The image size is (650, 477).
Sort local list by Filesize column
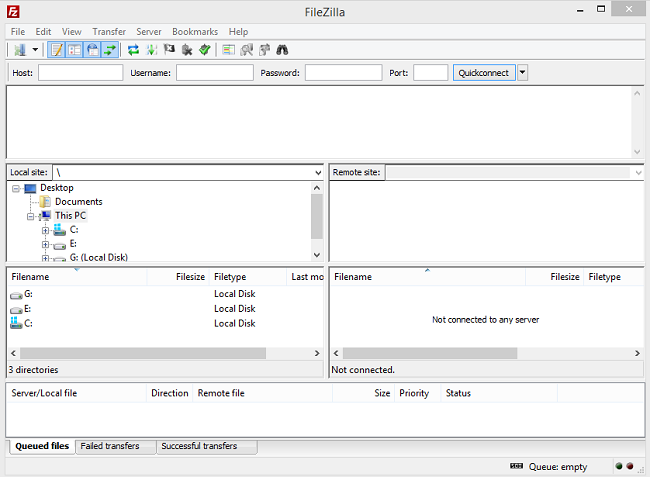click(178, 277)
